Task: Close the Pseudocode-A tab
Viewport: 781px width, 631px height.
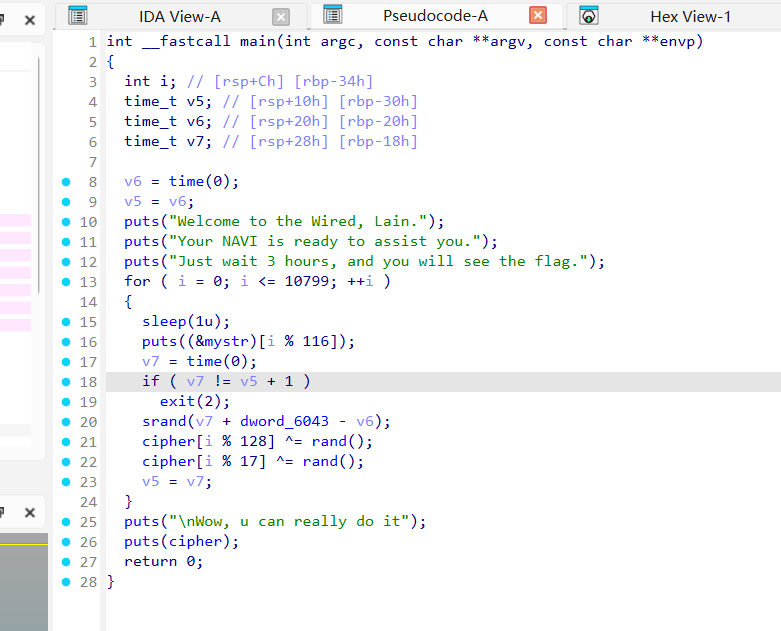Action: tap(538, 16)
